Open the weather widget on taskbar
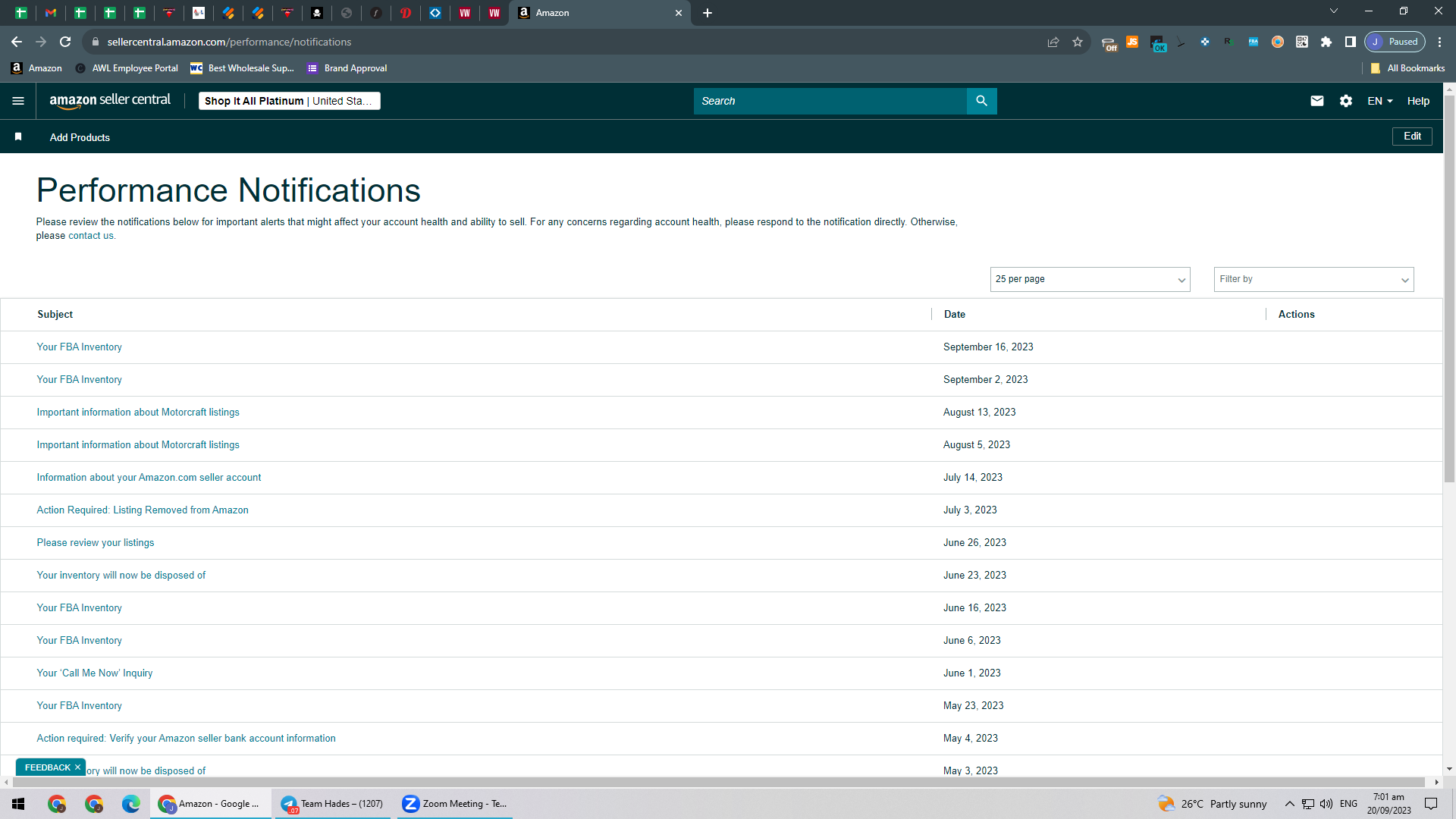The image size is (1456, 819). point(1212,804)
